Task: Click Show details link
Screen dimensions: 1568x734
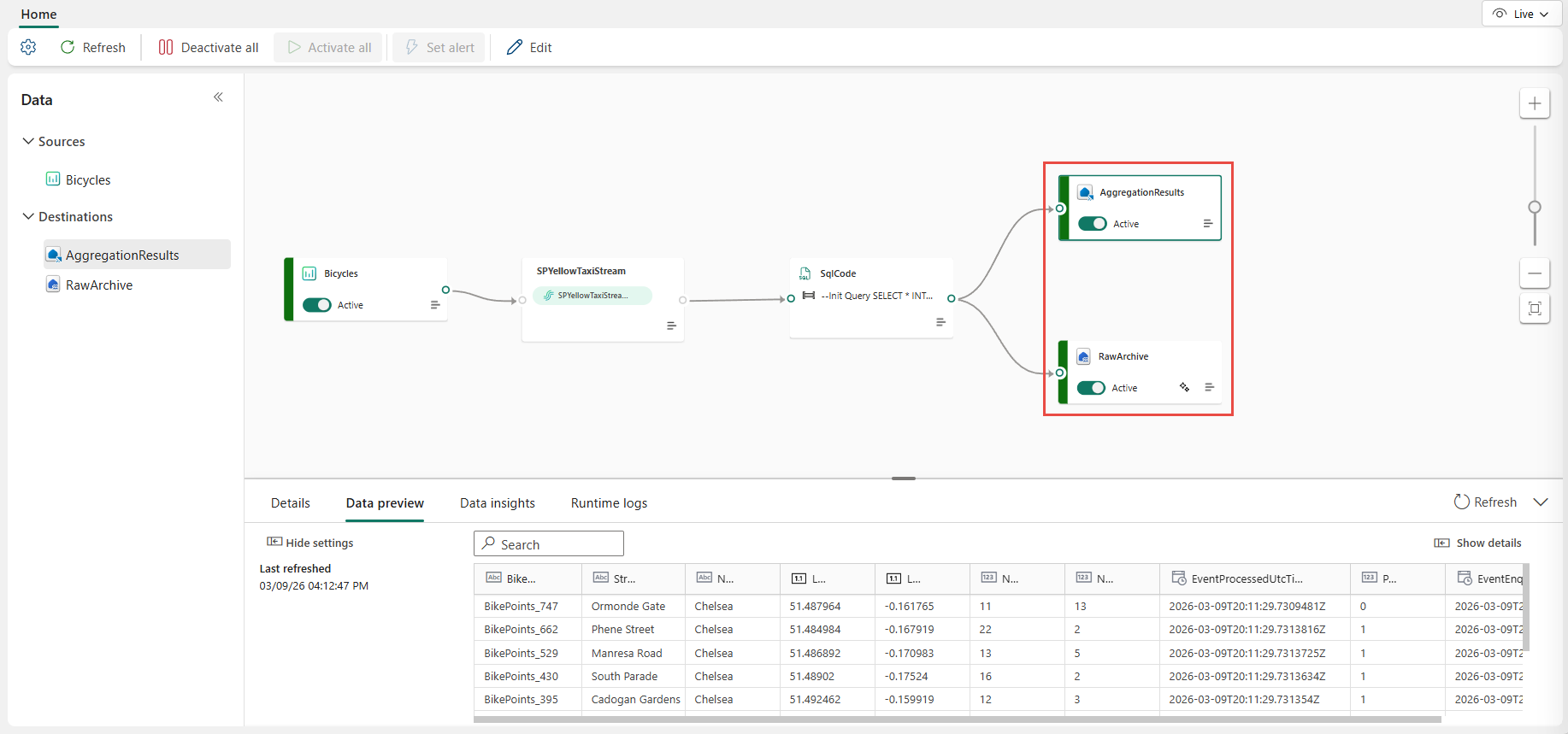Action: pyautogui.click(x=1478, y=543)
